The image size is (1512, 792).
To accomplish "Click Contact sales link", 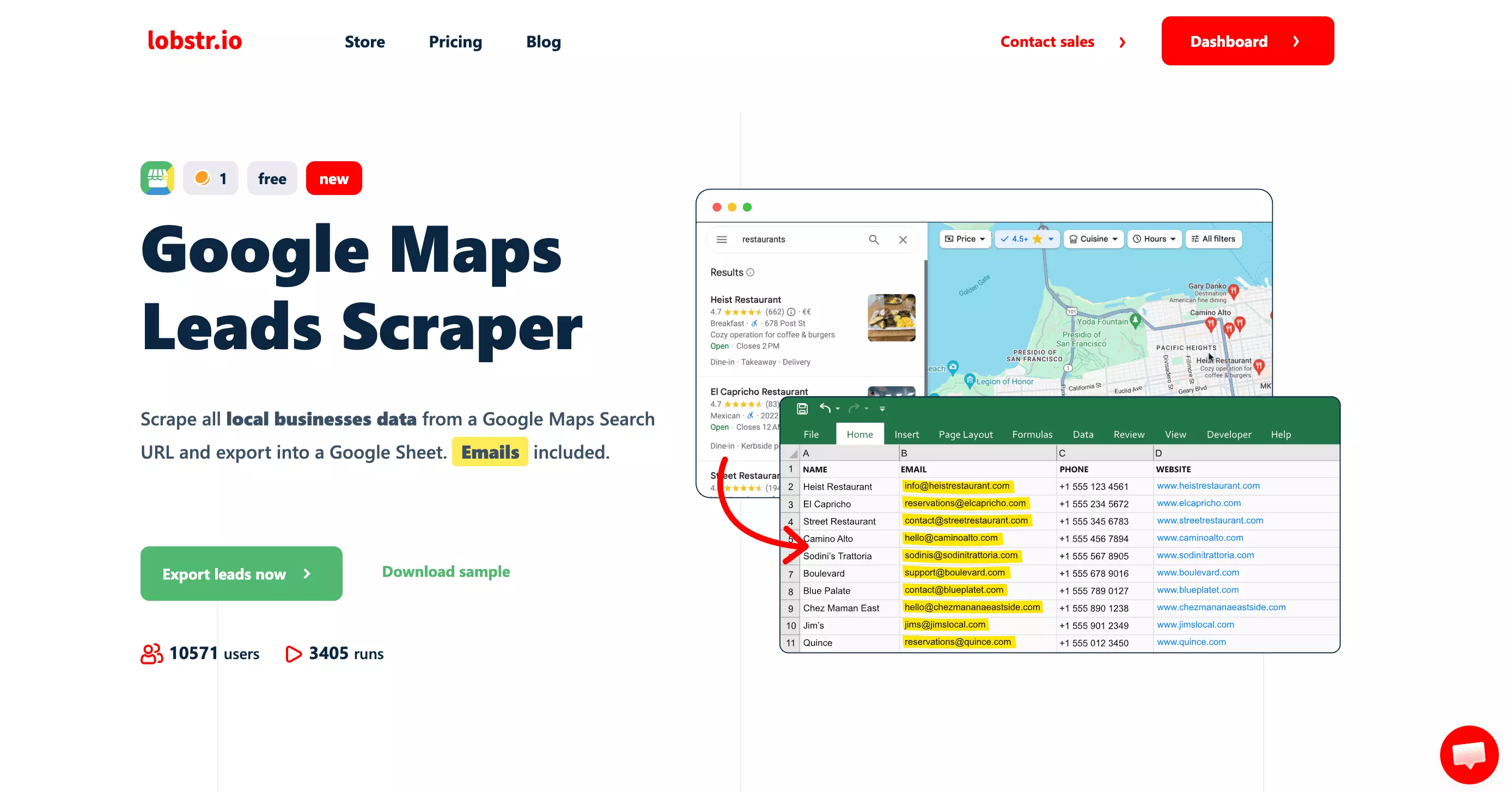I will (x=1047, y=42).
